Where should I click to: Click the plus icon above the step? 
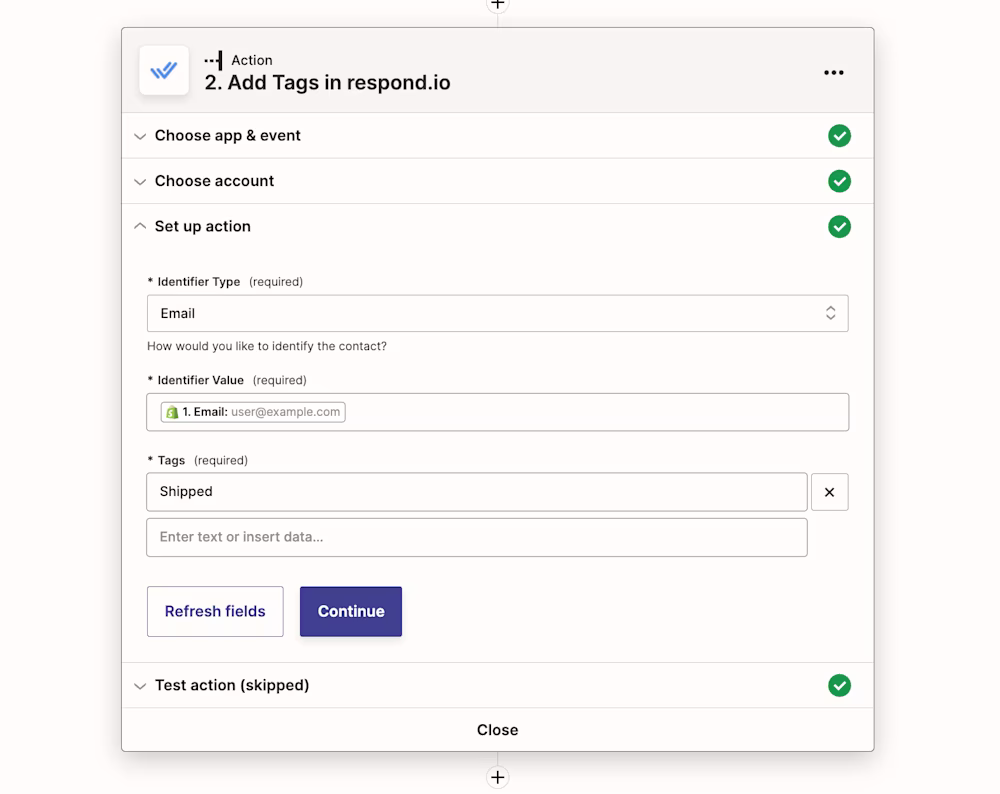pyautogui.click(x=497, y=5)
